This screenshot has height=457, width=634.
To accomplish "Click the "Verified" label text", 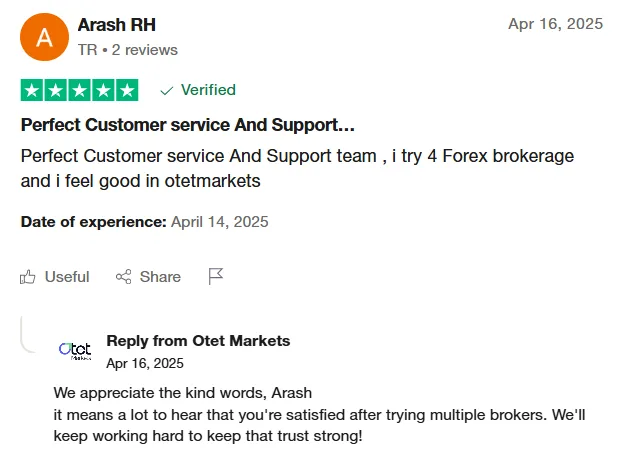I will point(208,90).
